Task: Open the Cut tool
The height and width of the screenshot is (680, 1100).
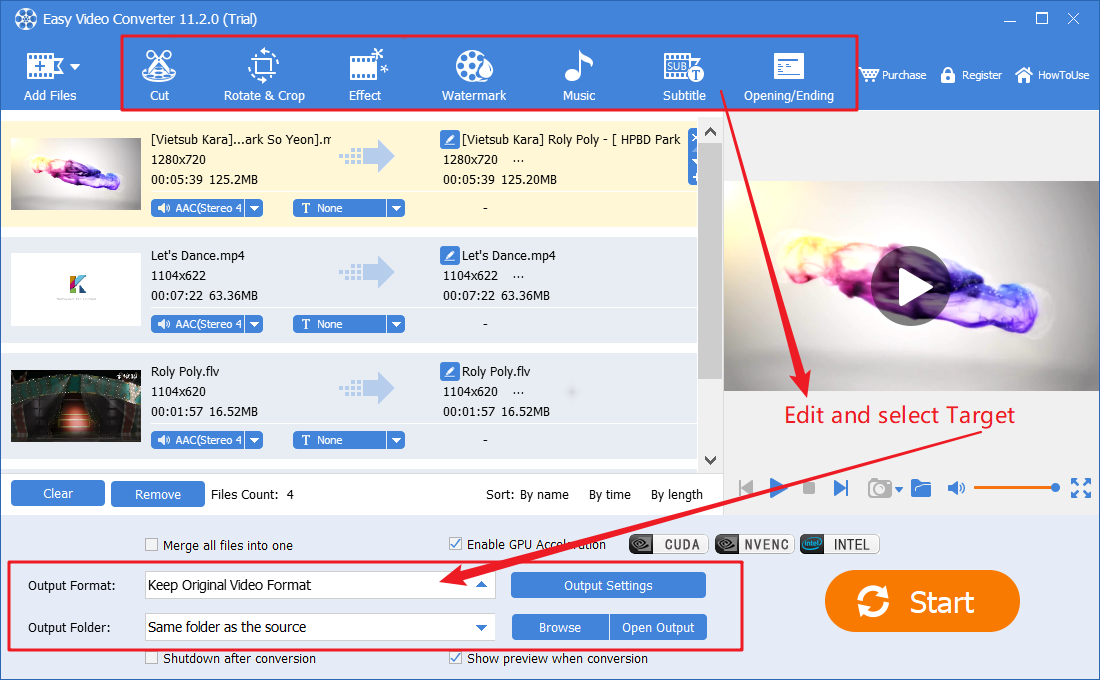Action: (x=159, y=74)
